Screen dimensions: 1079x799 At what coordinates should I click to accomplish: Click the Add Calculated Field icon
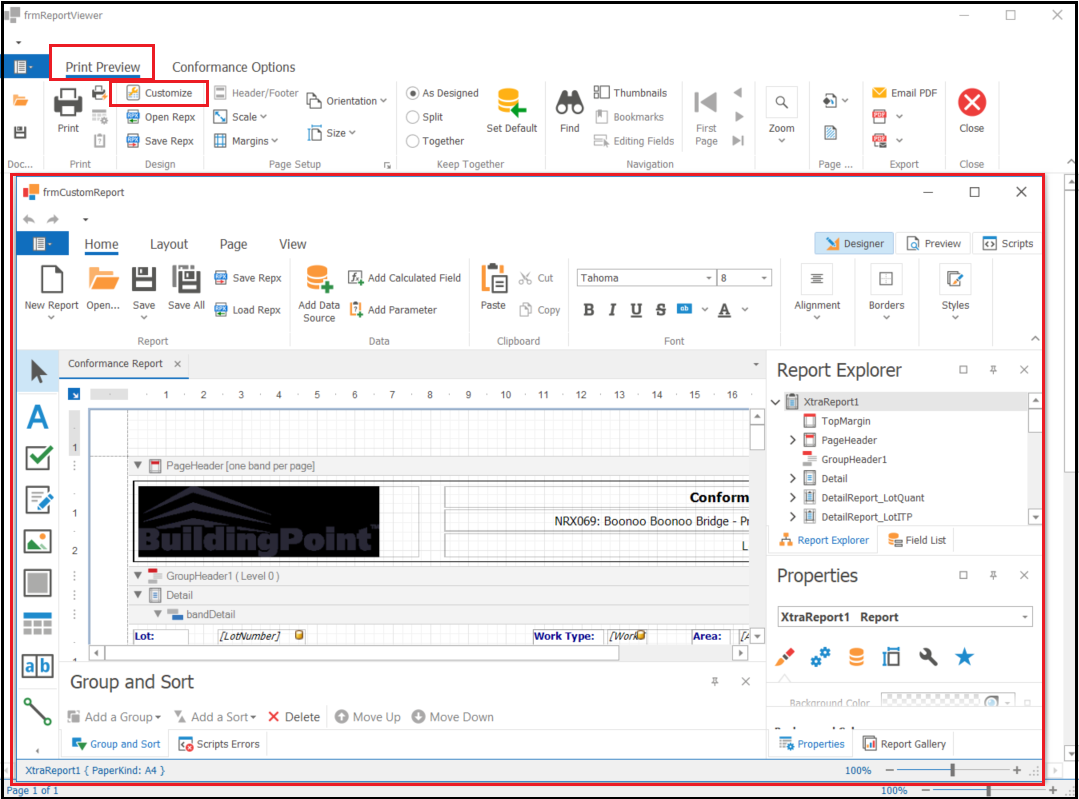point(356,278)
